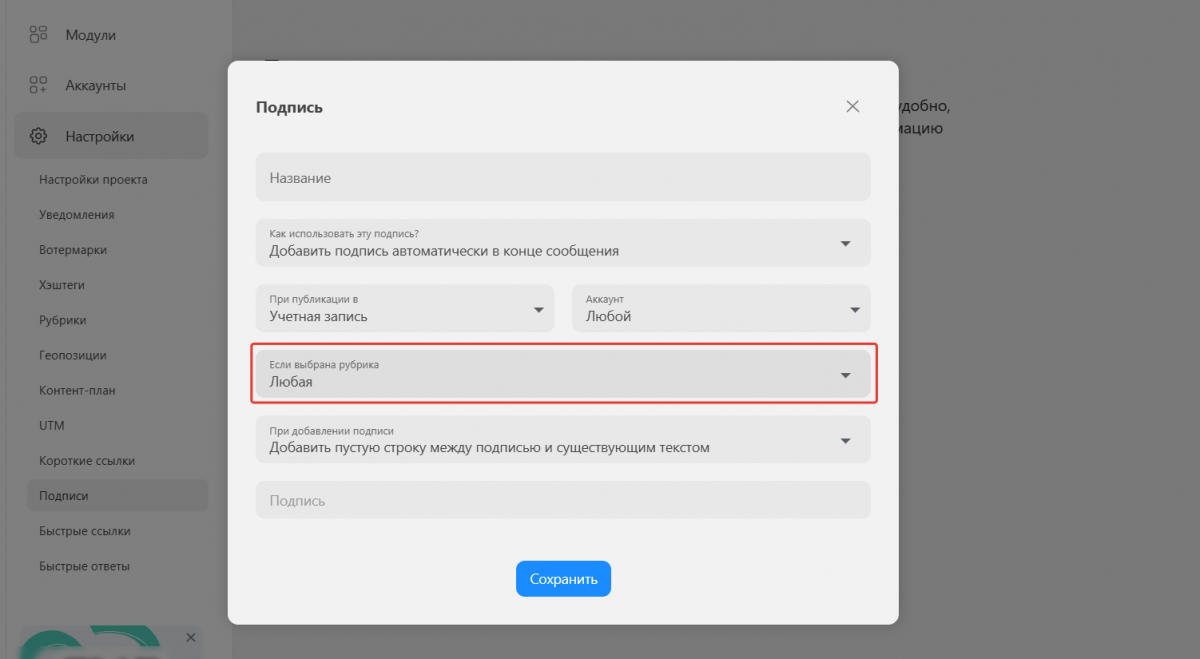Viewport: 1200px width, 659px height.
Task: Click the Модули grid icon
Action: click(x=39, y=35)
